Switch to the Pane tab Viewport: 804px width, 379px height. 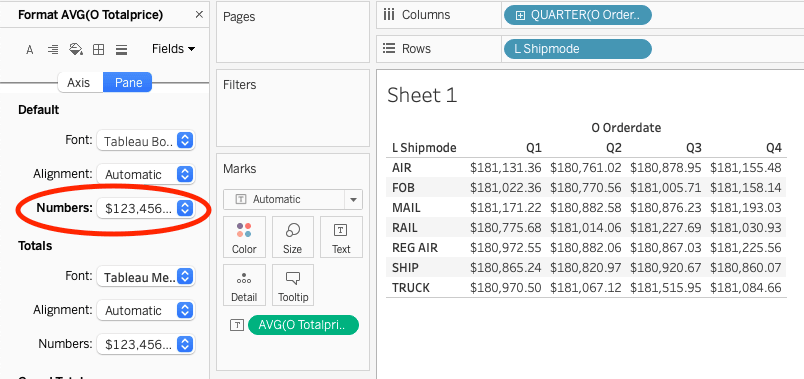pyautogui.click(x=128, y=83)
